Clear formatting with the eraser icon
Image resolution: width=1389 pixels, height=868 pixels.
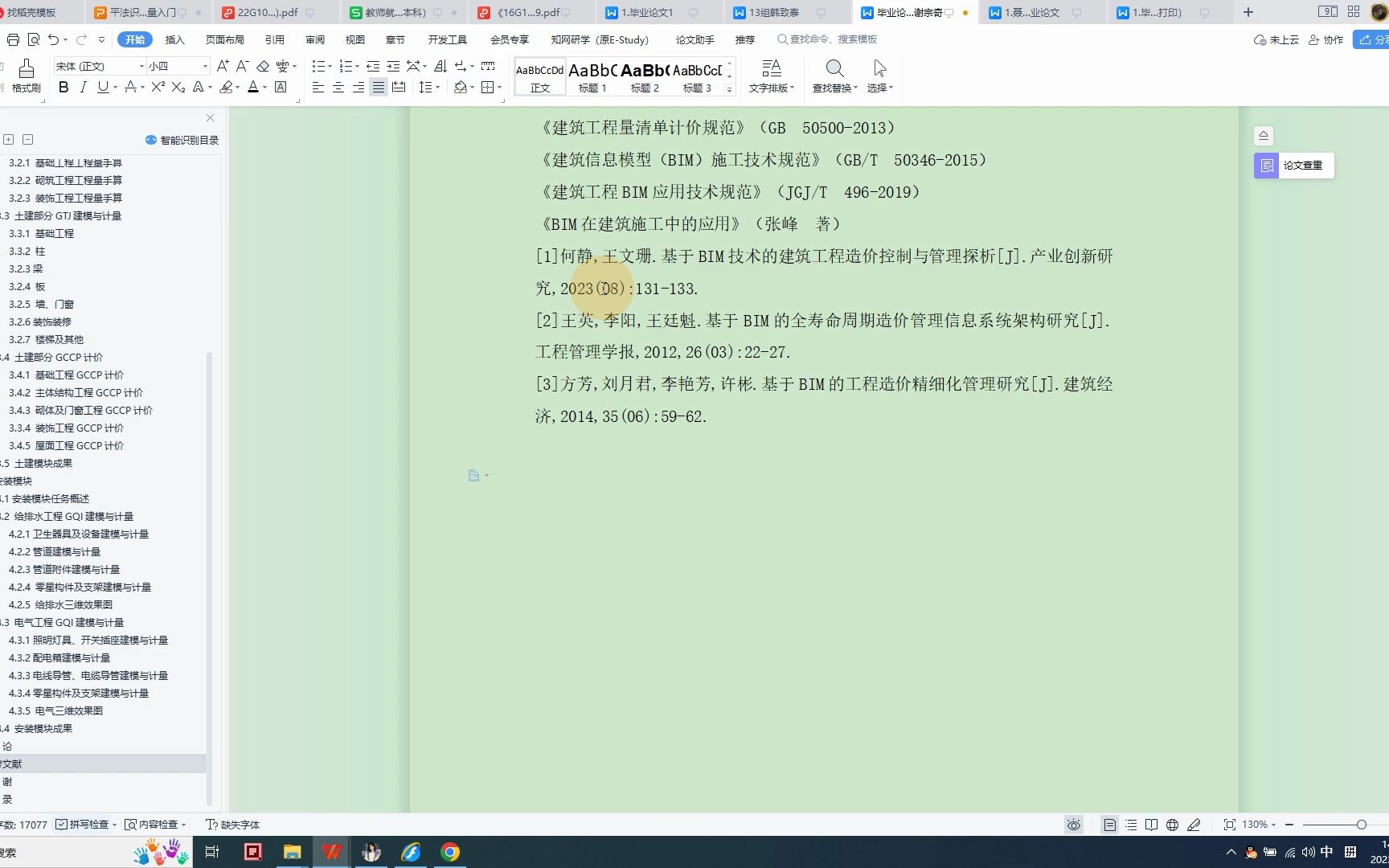click(263, 66)
